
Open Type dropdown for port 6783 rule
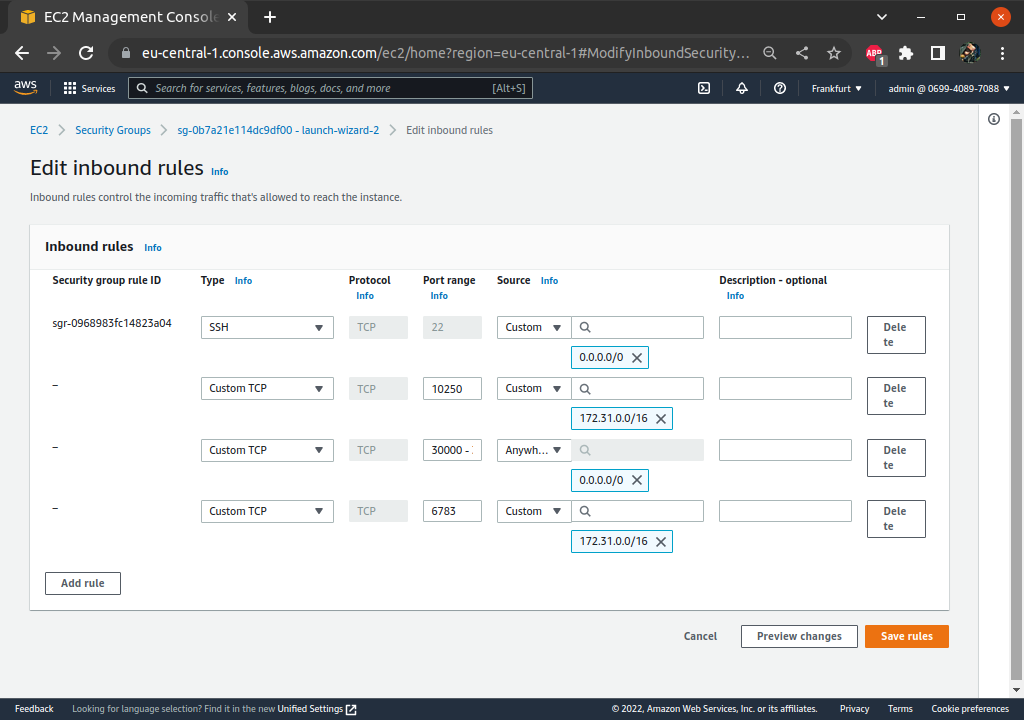click(x=267, y=511)
